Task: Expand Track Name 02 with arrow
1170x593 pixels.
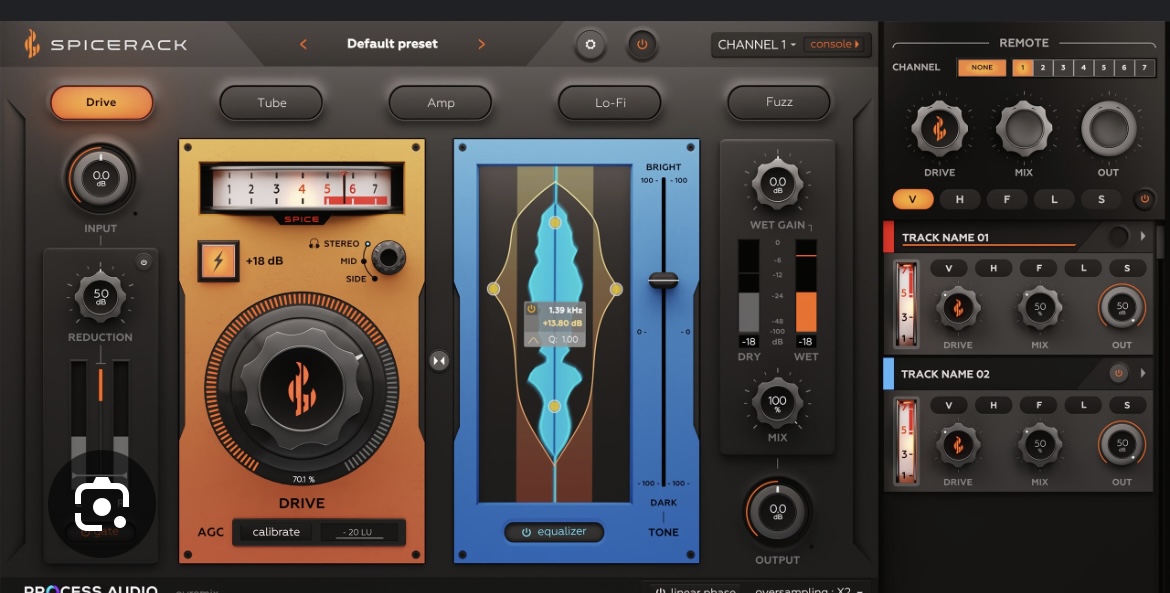Action: [1143, 373]
